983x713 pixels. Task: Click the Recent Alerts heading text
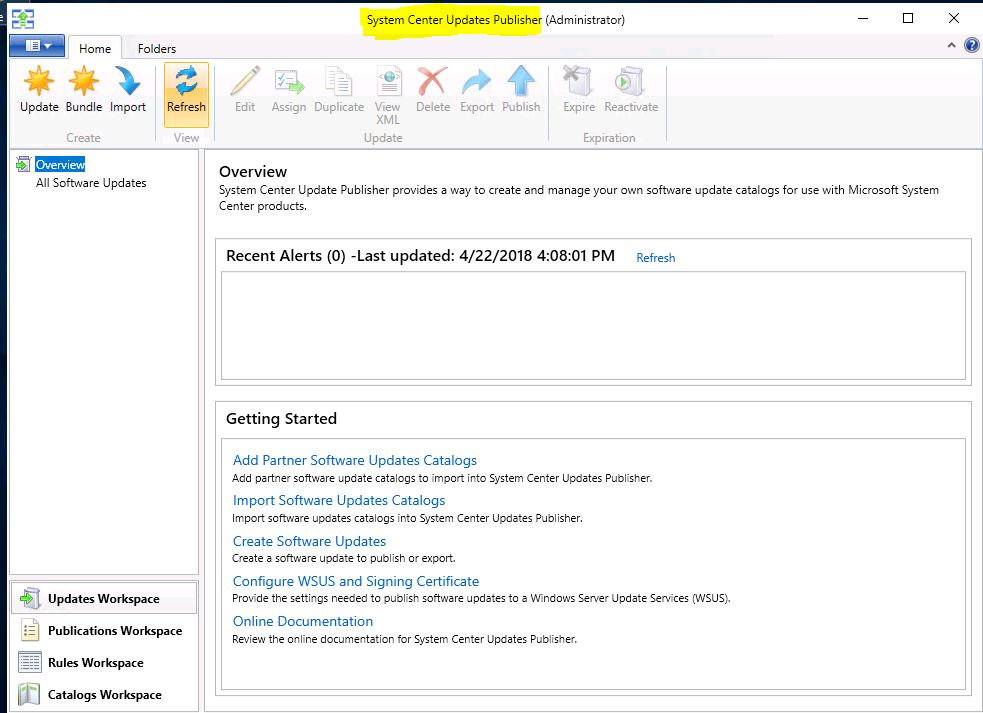[x=420, y=256]
